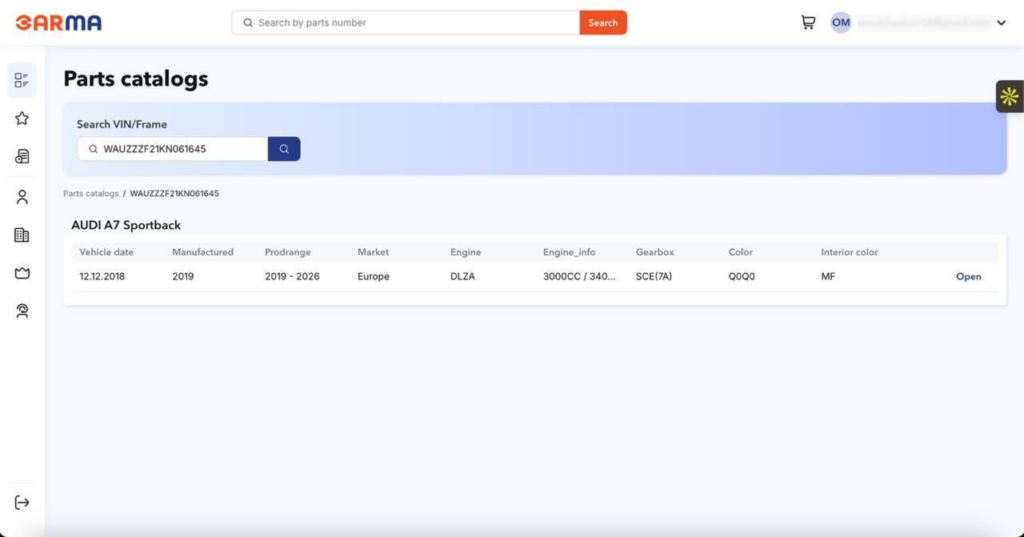Image resolution: width=1024 pixels, height=537 pixels.
Task: Go to Parts catalogs breadcrumb link
Action: 91,194
